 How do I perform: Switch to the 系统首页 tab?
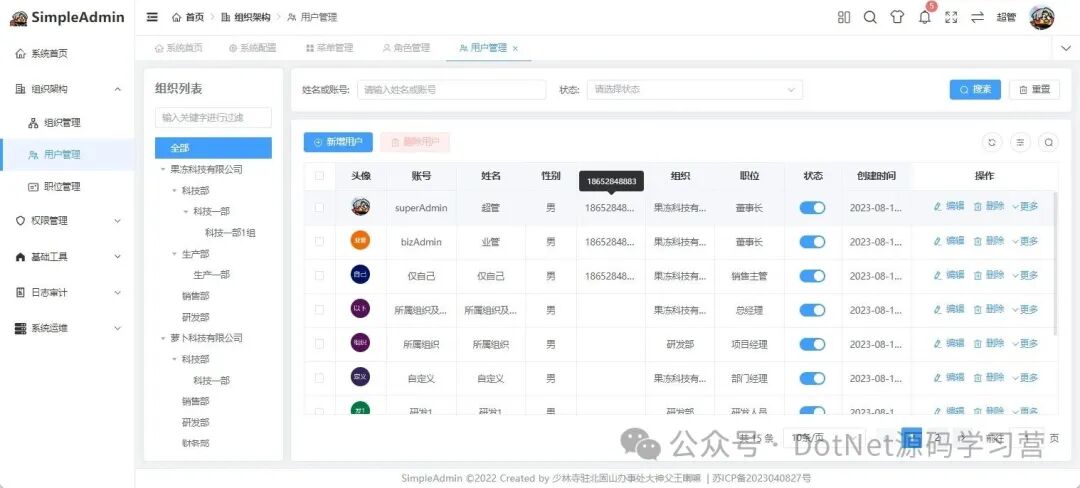coord(179,48)
